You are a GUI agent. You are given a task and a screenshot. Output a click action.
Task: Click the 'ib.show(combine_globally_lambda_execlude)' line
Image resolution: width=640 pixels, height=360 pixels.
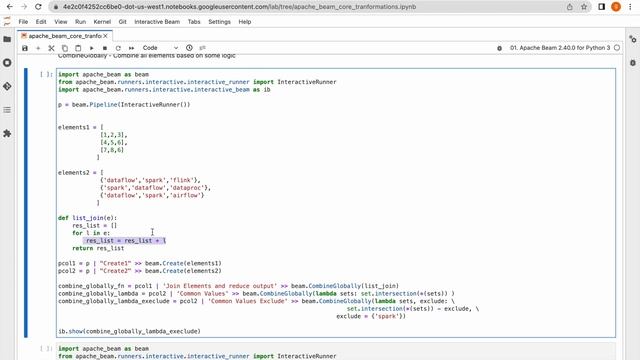pos(129,331)
